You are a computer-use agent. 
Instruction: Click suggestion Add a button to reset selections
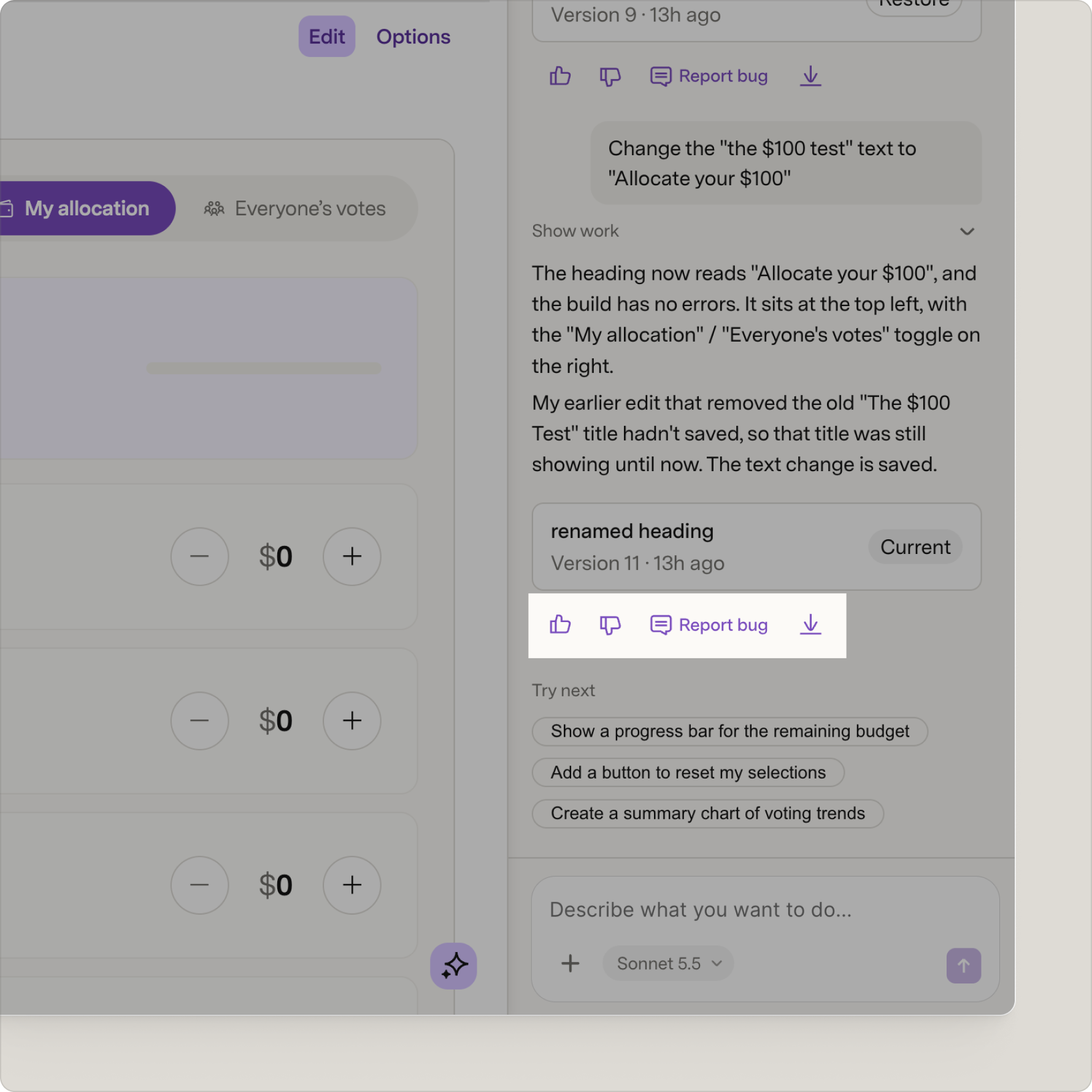[688, 772]
